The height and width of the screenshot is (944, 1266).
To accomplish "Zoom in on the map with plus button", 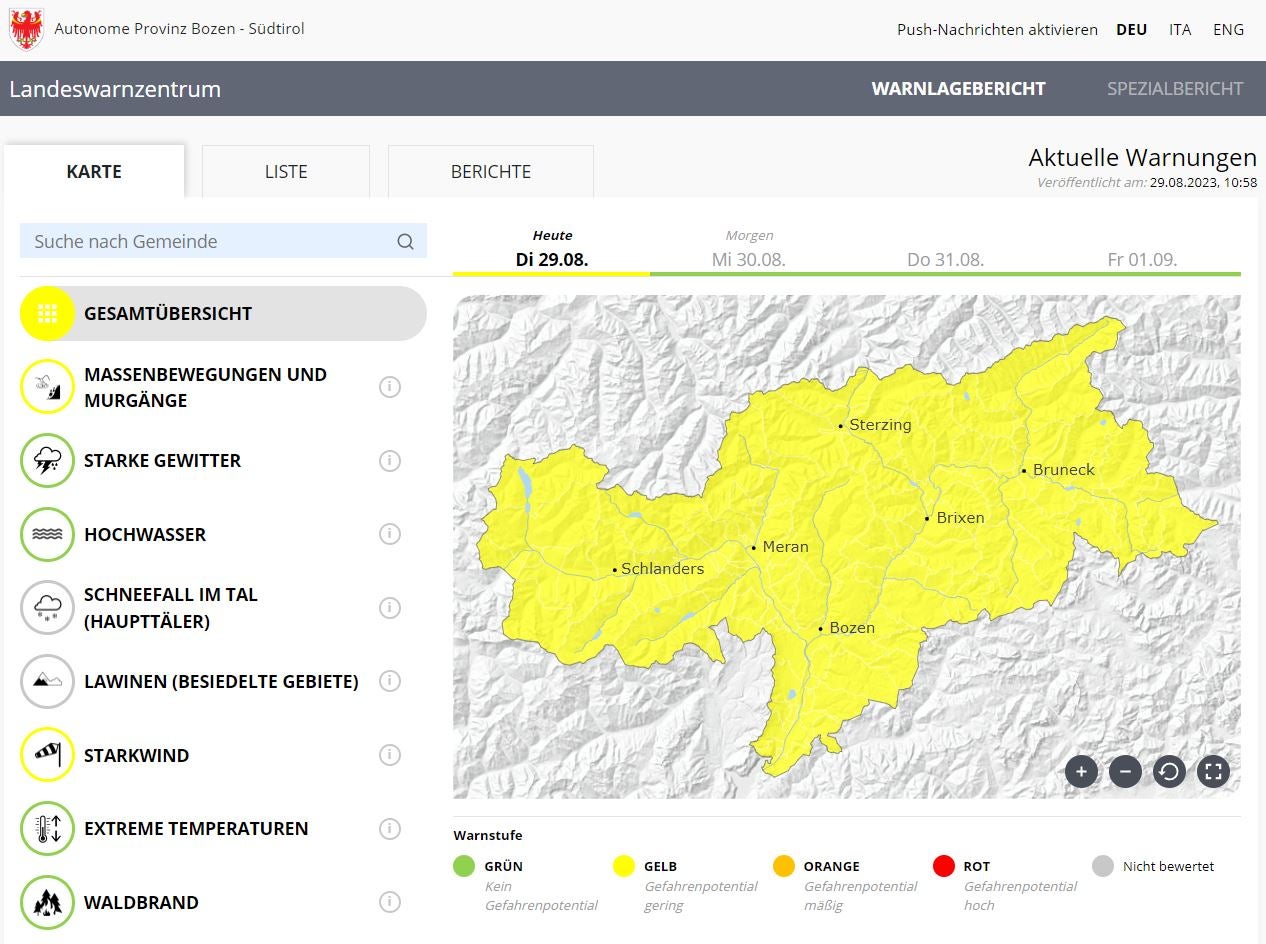I will coord(1081,771).
